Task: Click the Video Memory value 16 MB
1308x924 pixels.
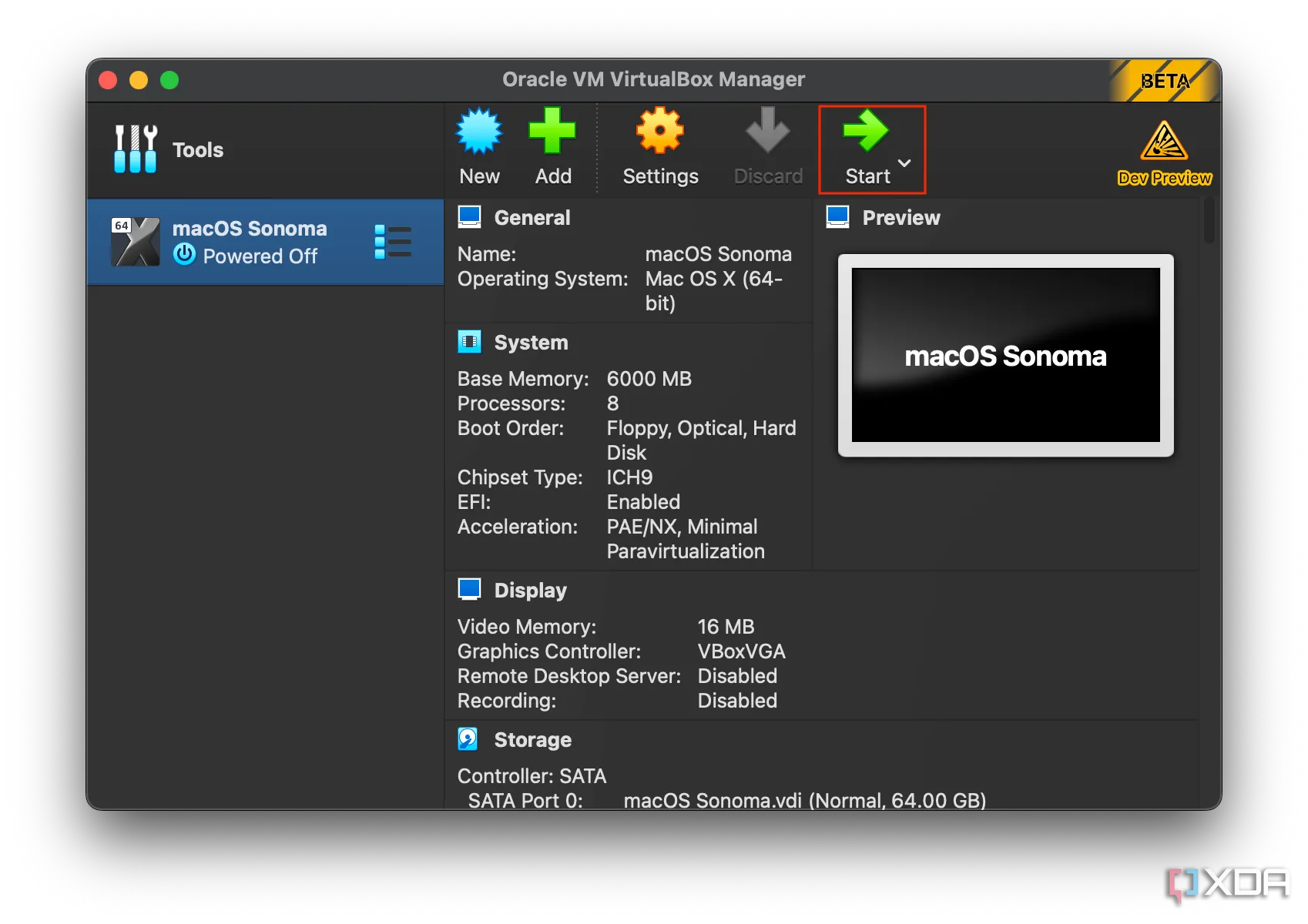Action: click(x=726, y=627)
